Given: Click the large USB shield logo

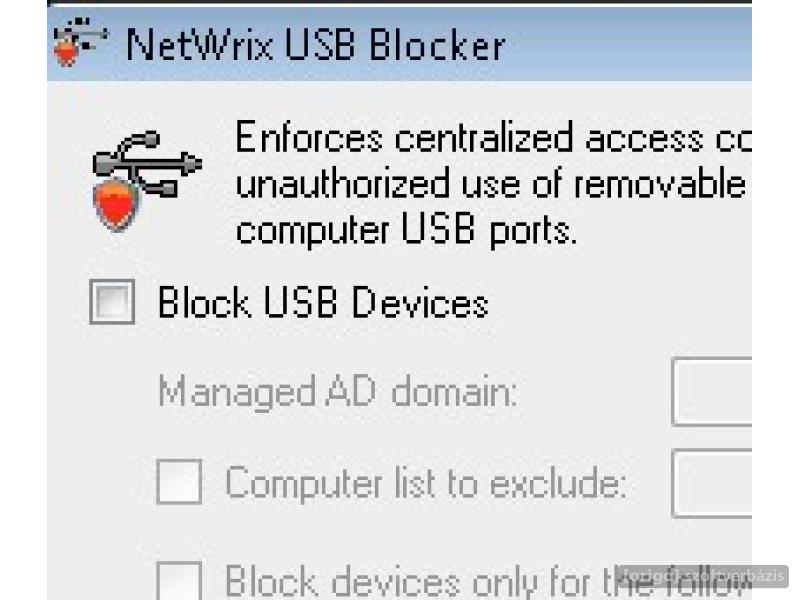Looking at the screenshot, I should point(147,181).
